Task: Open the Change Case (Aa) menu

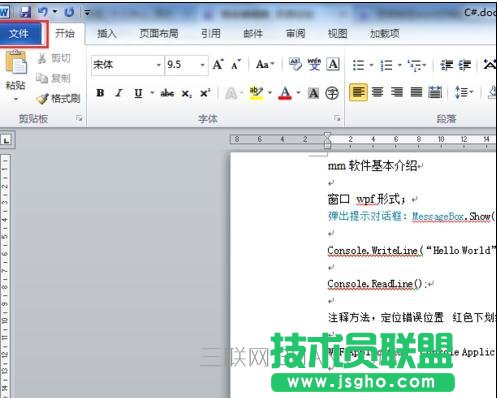Action: (265, 64)
